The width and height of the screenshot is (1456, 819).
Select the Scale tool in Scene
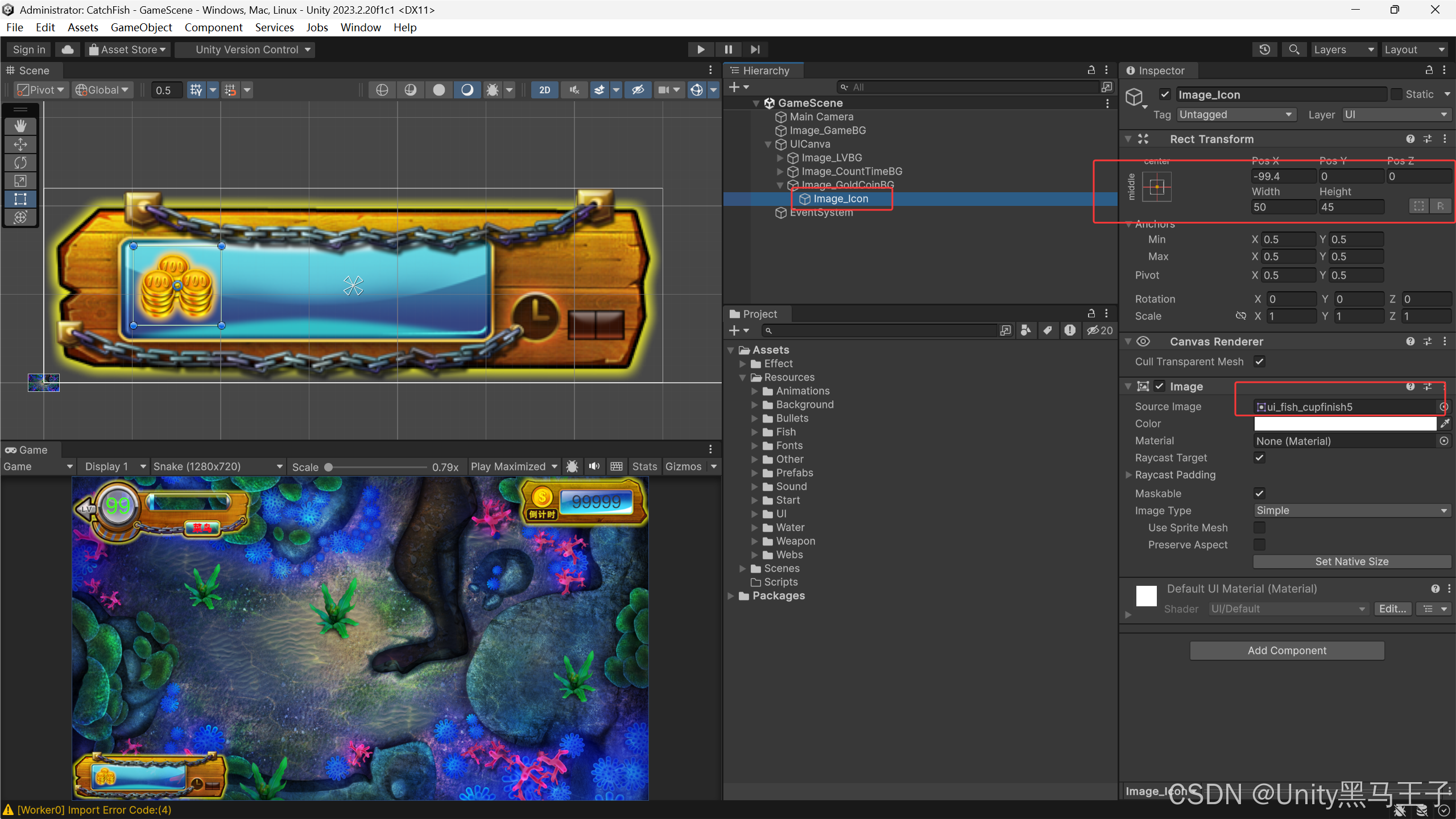(x=20, y=181)
